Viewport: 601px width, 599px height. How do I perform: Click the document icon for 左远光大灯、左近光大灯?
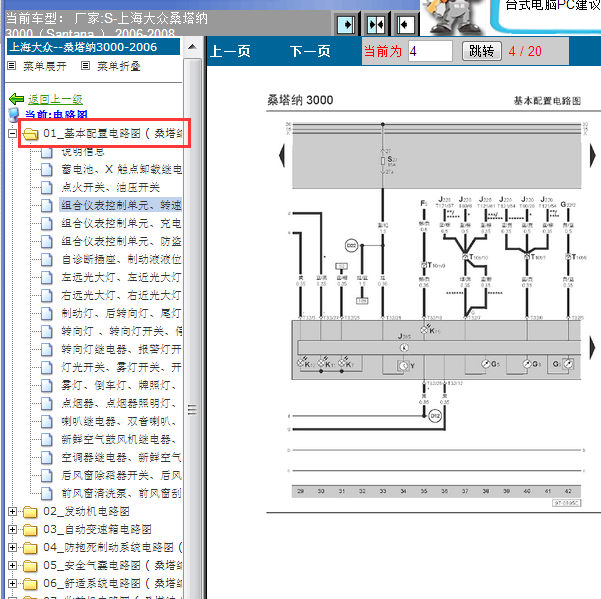[x=47, y=277]
